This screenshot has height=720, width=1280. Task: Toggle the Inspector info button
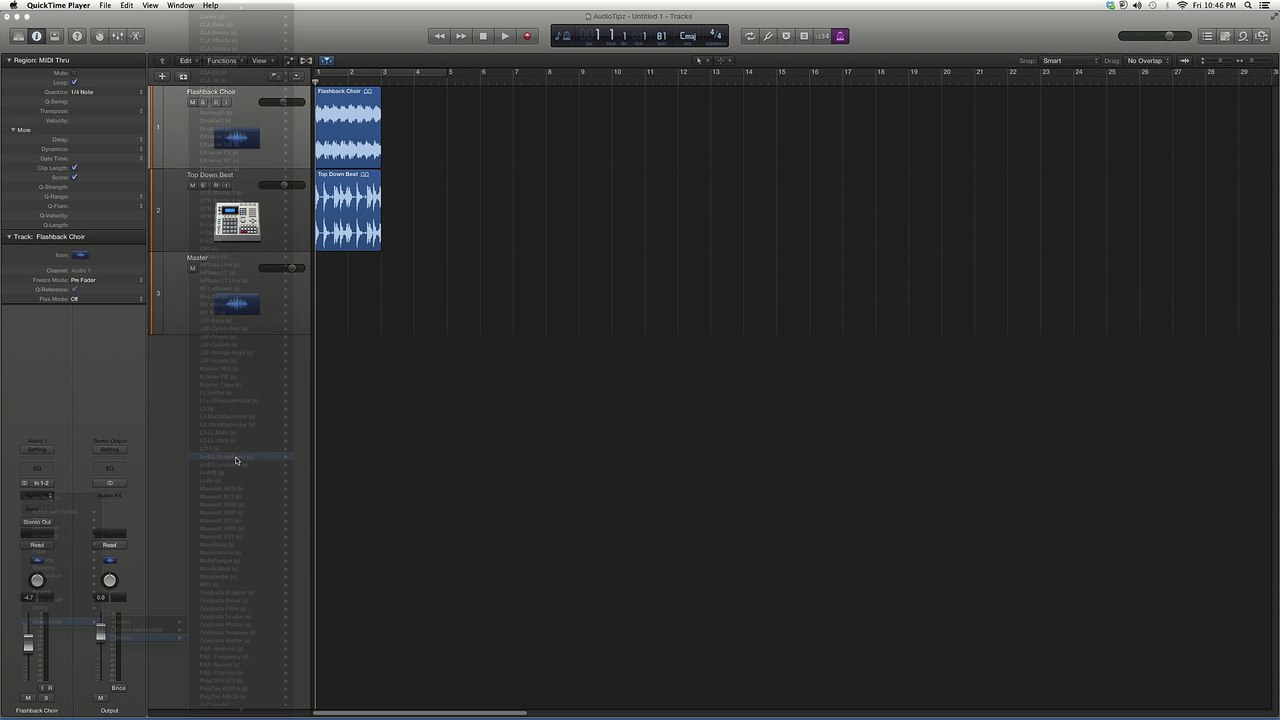tap(37, 36)
